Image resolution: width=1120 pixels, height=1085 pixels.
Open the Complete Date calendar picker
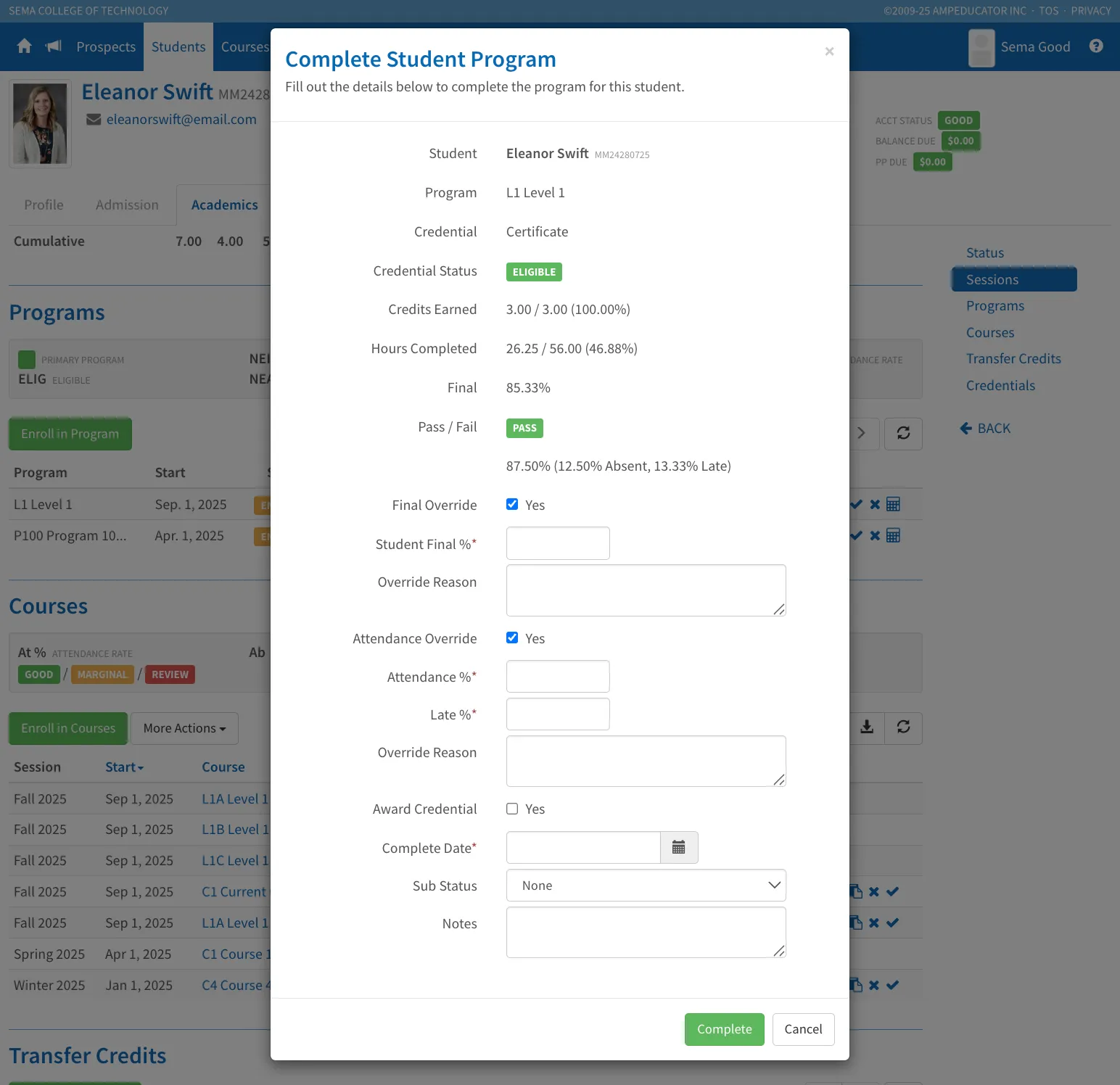tap(679, 847)
